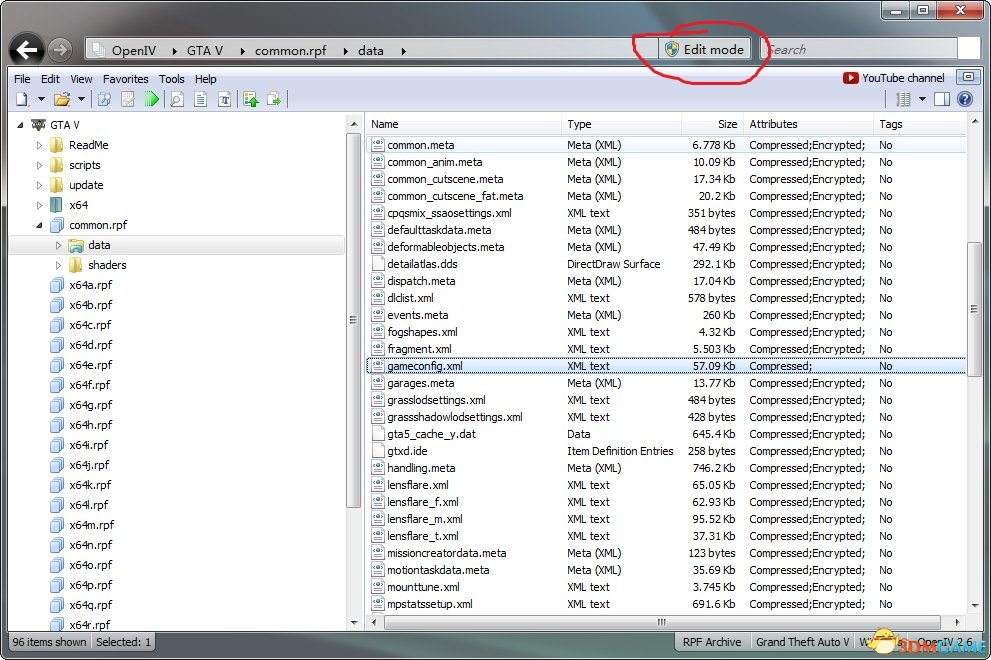Screen dimensions: 991x660
Task: Open help with the blue question icon
Action: [964, 99]
